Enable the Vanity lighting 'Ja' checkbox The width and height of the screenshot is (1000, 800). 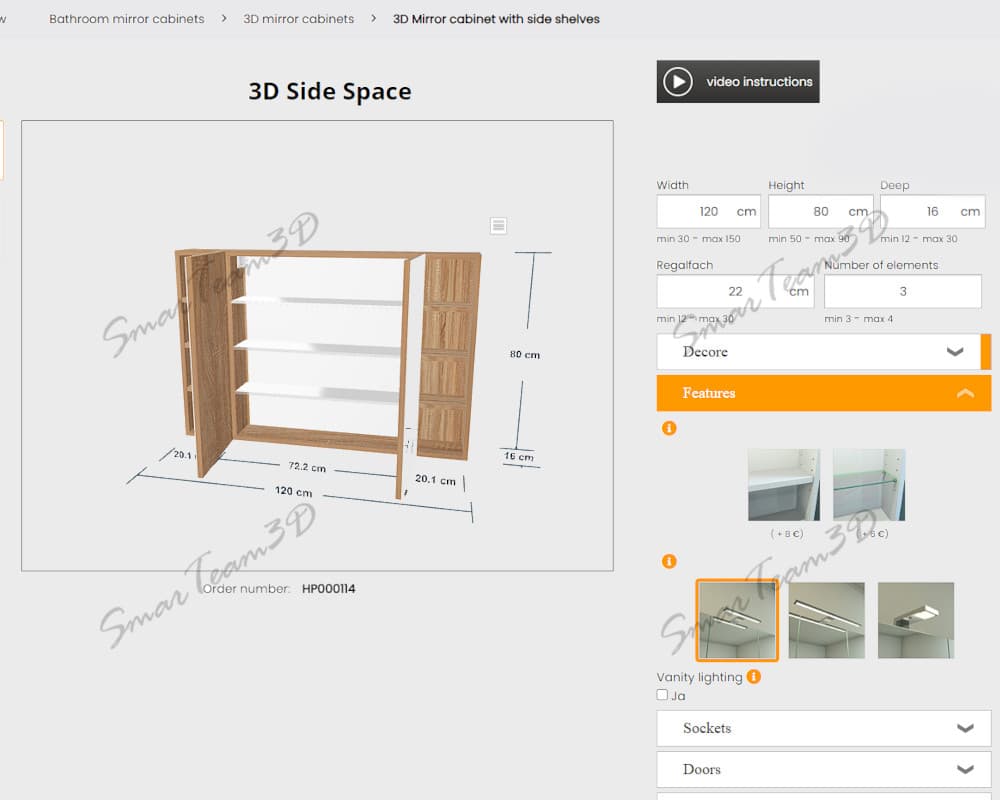(x=662, y=695)
